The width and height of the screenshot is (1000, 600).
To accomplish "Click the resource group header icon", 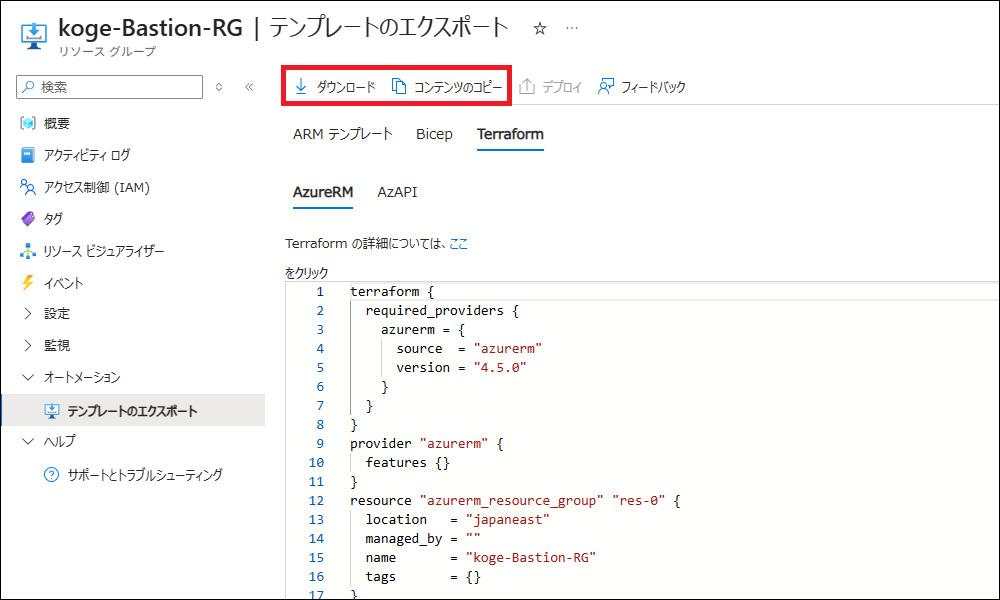I will [x=34, y=36].
